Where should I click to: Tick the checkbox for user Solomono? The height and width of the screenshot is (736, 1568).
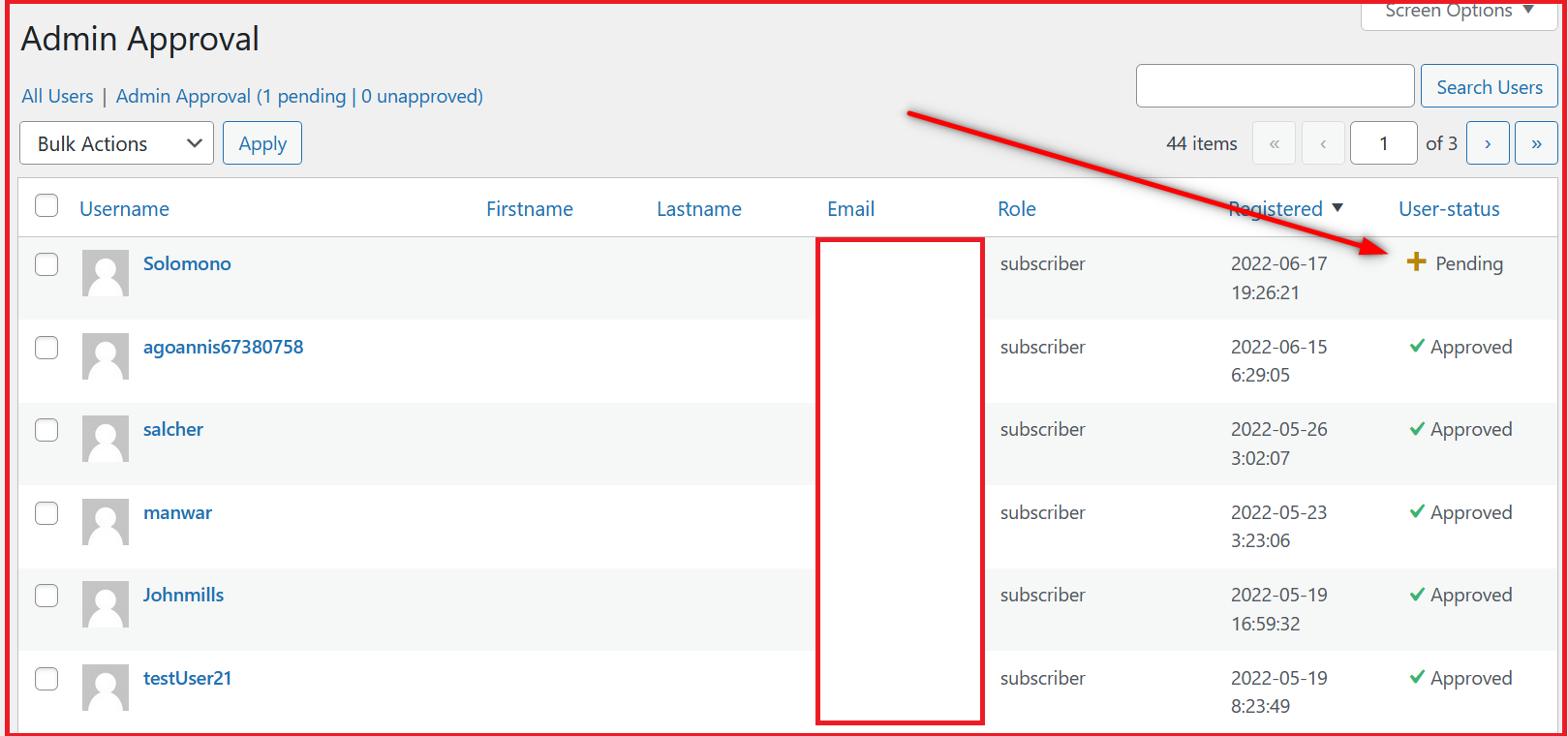point(46,264)
